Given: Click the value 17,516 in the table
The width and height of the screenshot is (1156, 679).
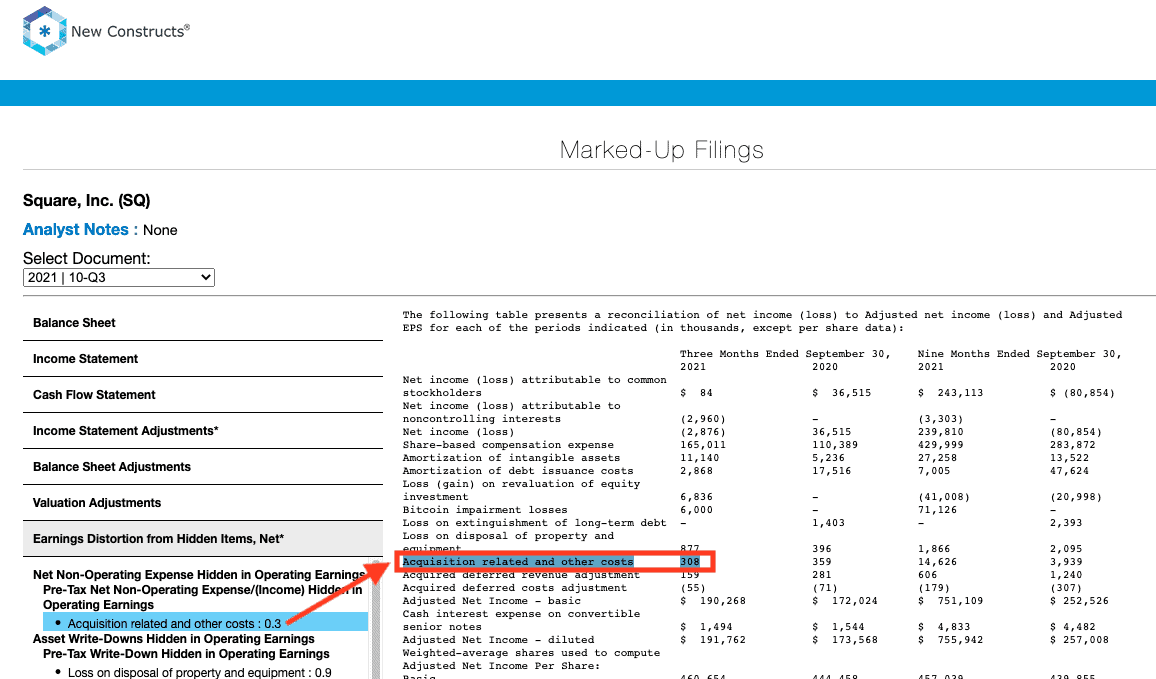Looking at the screenshot, I should pyautogui.click(x=832, y=470).
